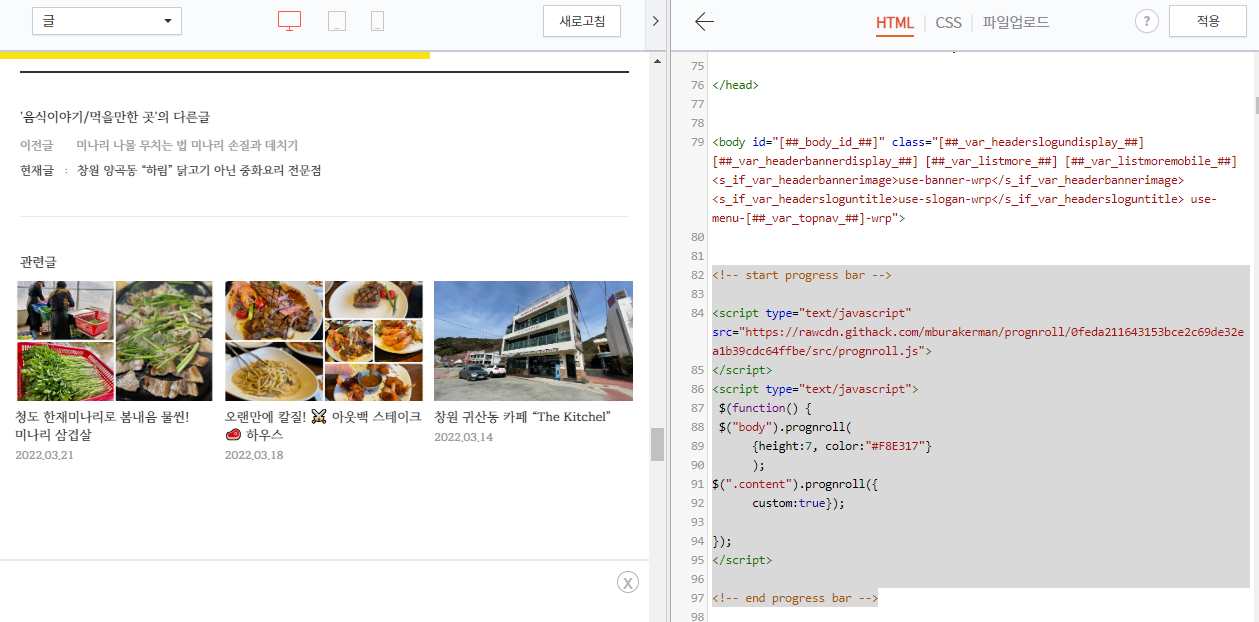This screenshot has width=1259, height=622.
Task: Go back using the left arrow icon
Action: [704, 22]
